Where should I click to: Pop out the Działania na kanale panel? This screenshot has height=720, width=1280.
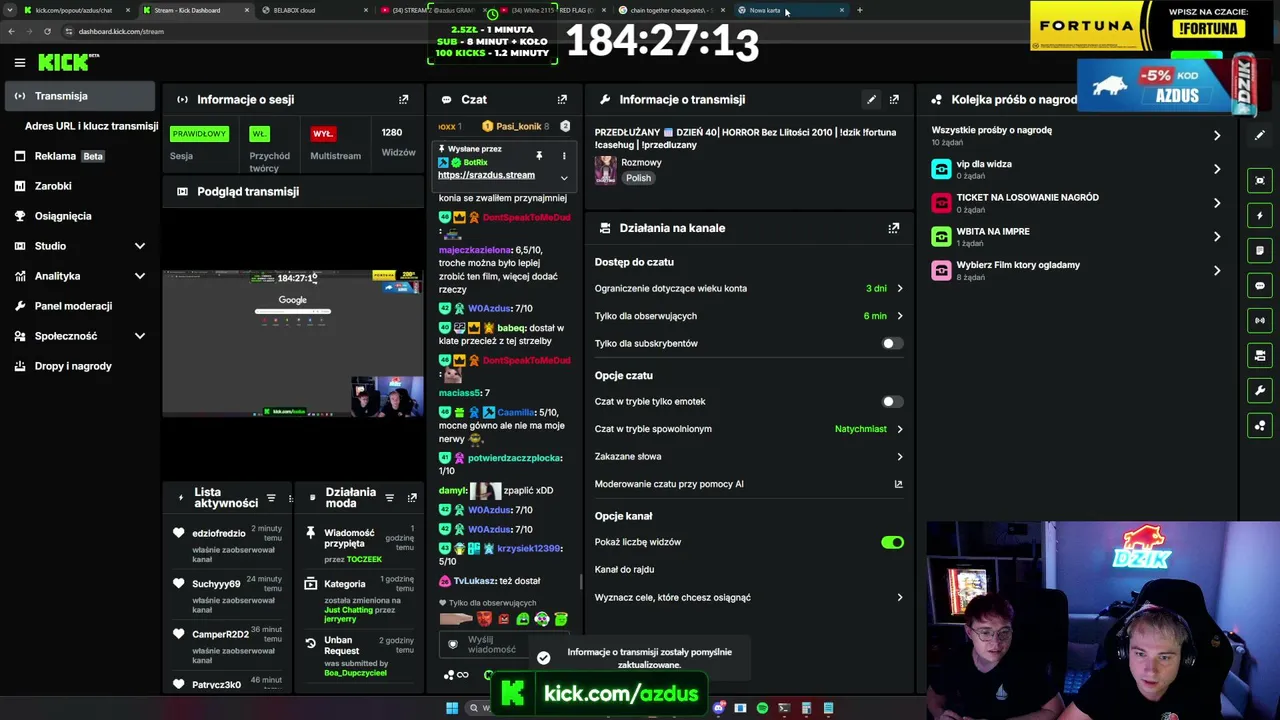(894, 228)
